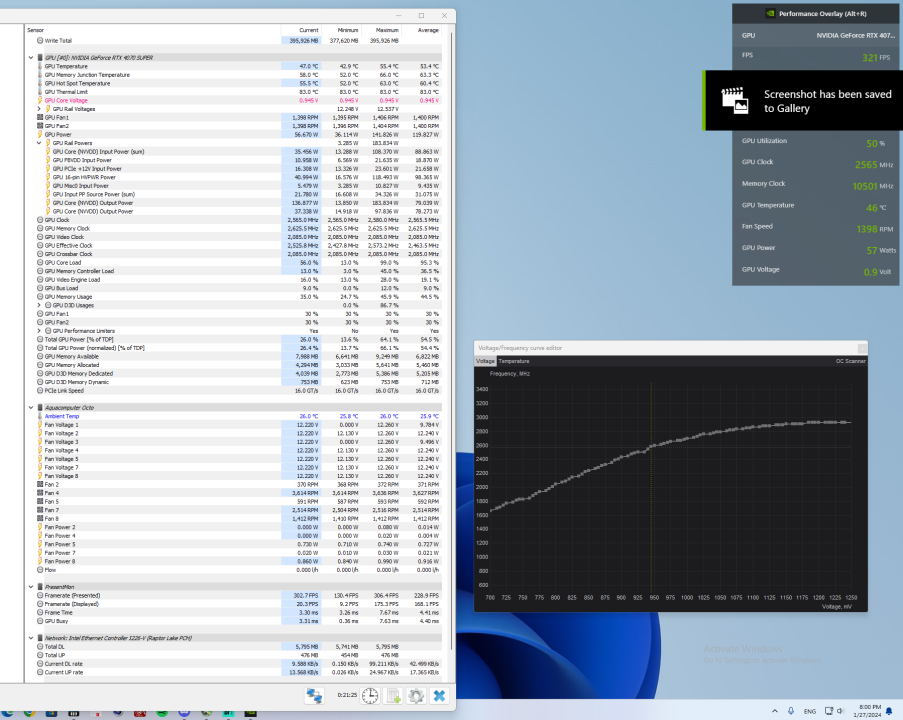This screenshot has width=903, height=720.
Task: Click the microphone icon in system tray
Action: click(791, 709)
